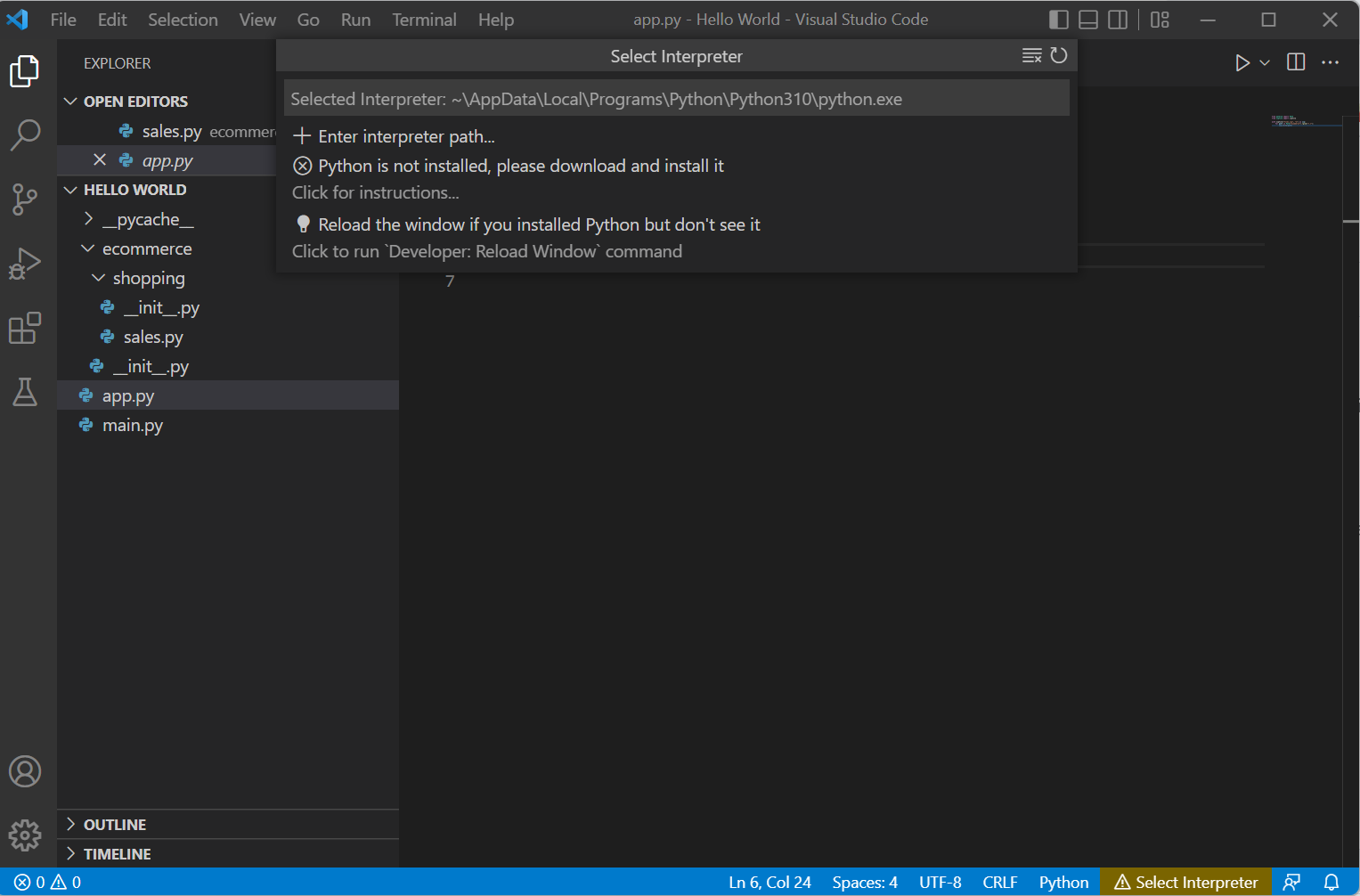Run the Python file with the play button

(1242, 62)
